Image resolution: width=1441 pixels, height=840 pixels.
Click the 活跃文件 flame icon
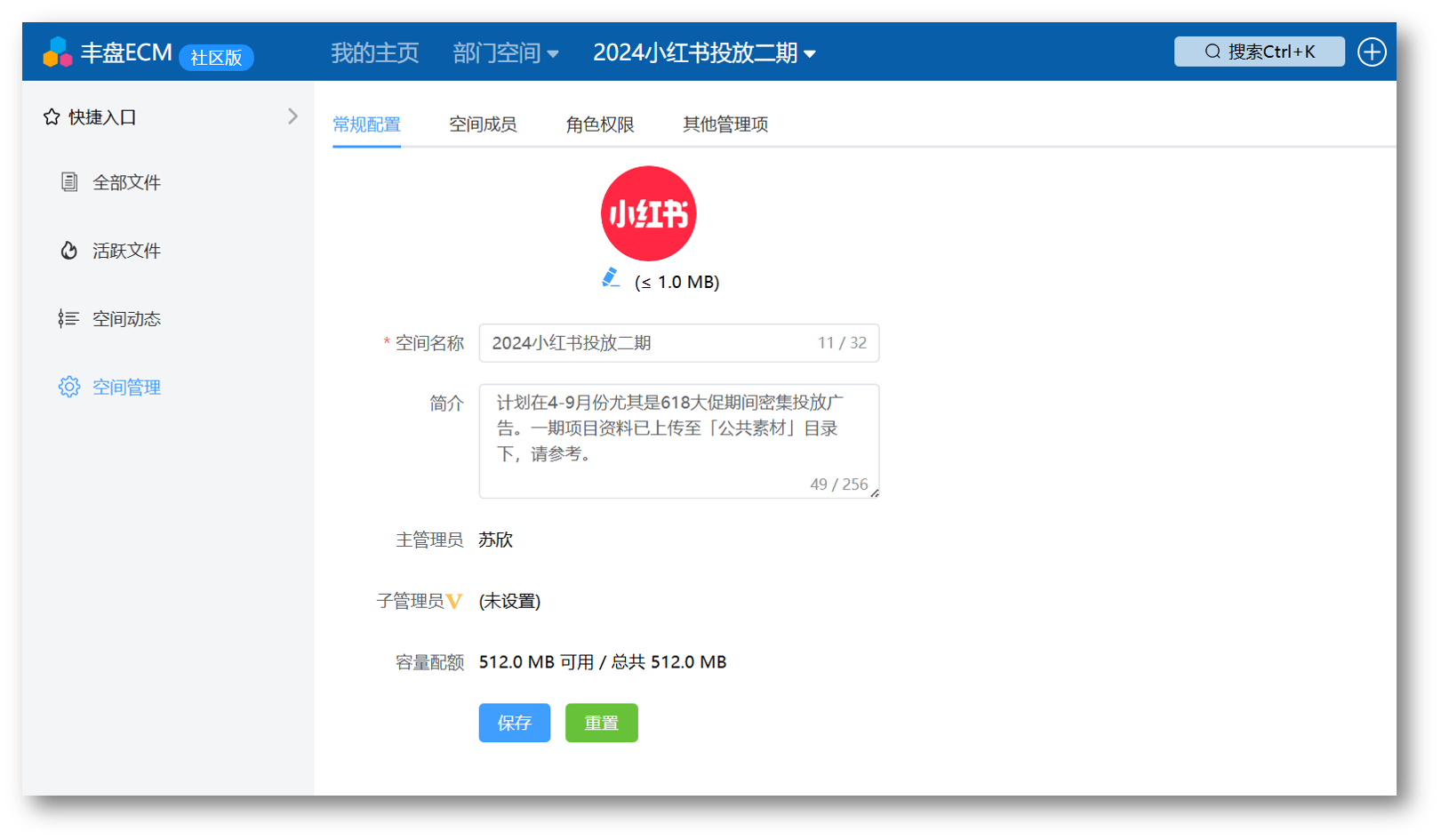69,251
